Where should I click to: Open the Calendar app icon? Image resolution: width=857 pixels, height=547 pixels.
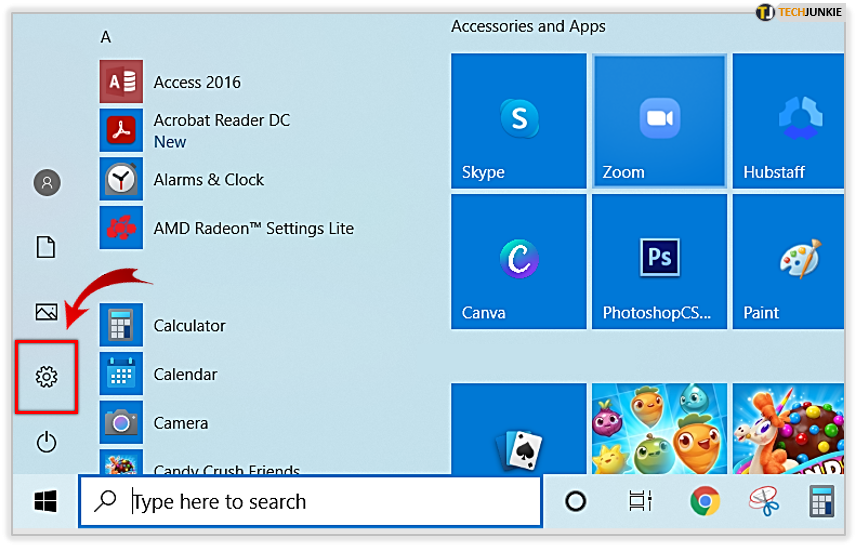121,374
